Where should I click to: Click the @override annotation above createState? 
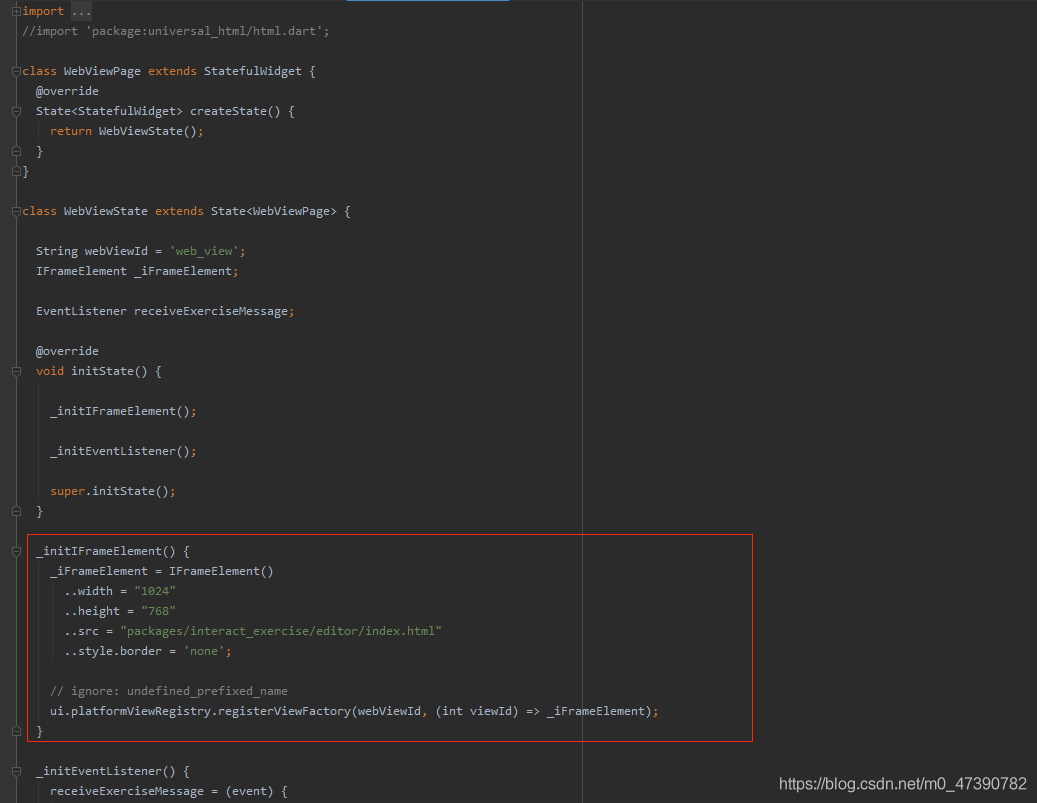(67, 91)
